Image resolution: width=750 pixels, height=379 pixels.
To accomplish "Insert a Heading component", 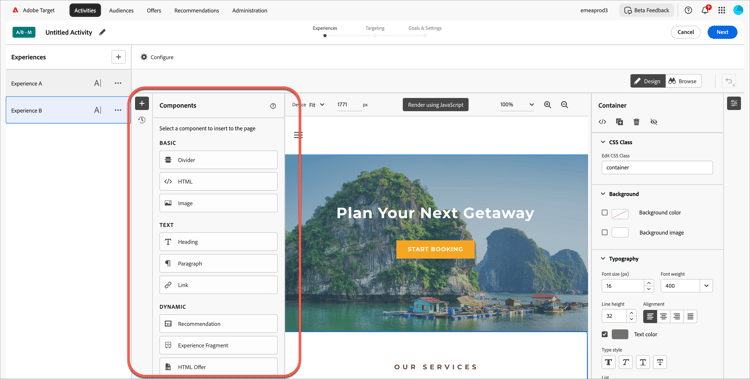I will click(218, 242).
